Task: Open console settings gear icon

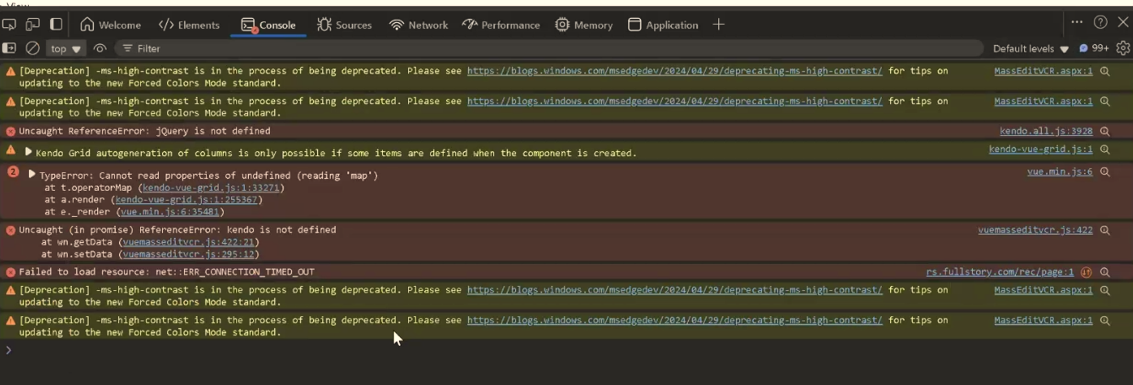Action: coord(1123,48)
